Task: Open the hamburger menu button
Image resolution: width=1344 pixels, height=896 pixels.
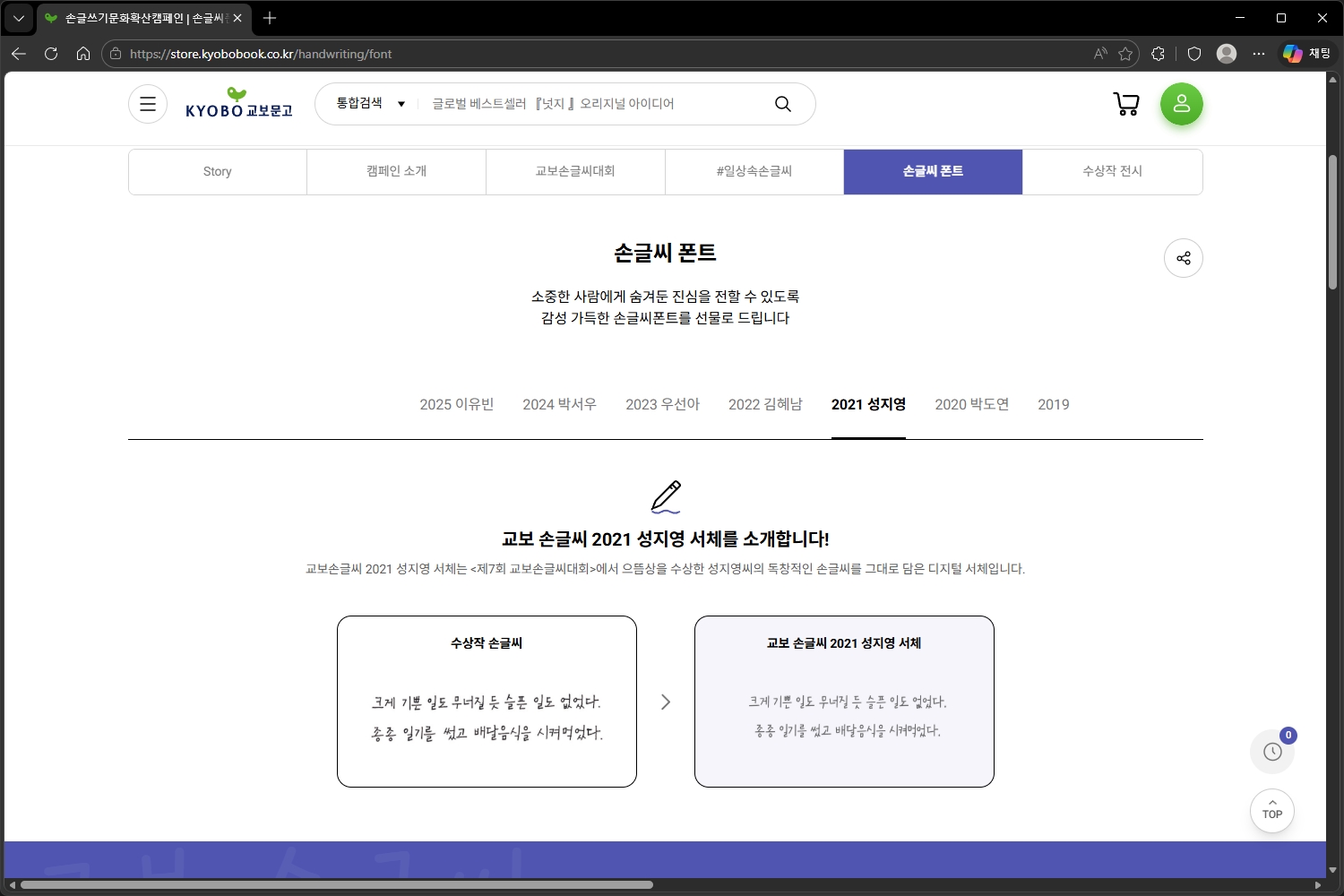Action: pos(148,104)
